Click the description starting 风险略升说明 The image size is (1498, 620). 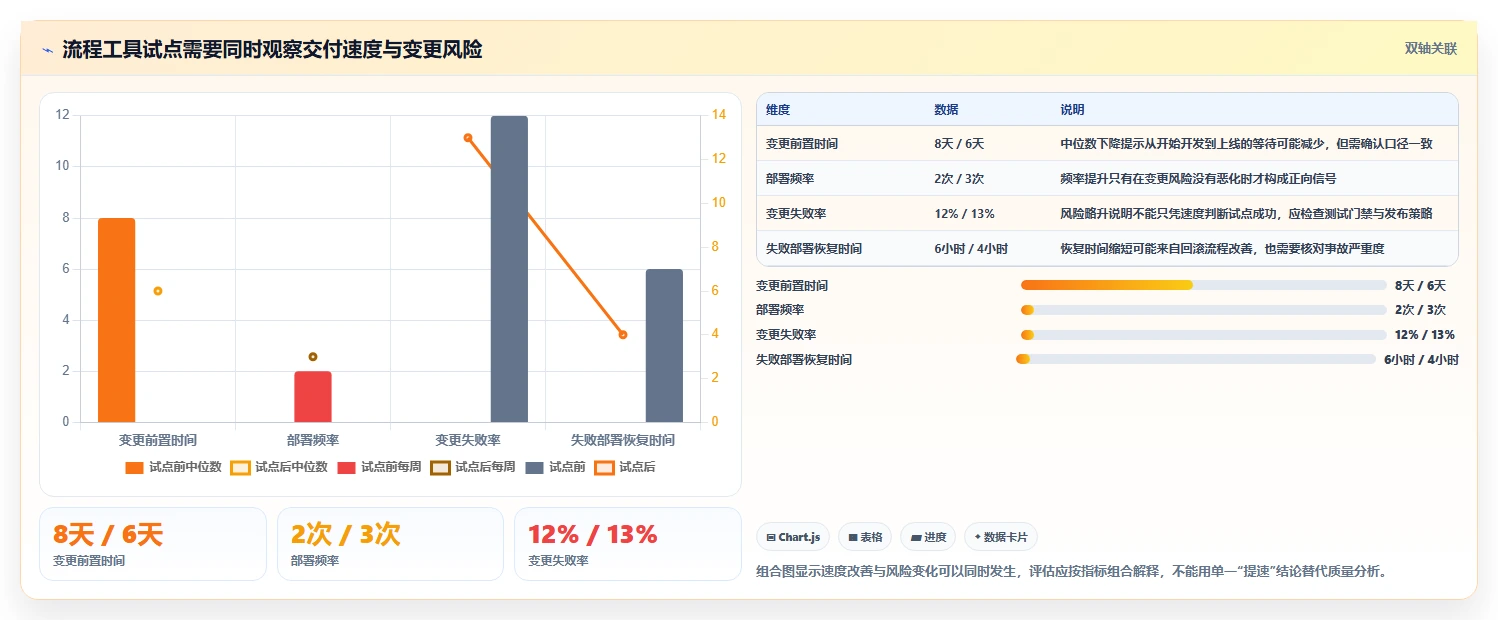tap(1246, 214)
